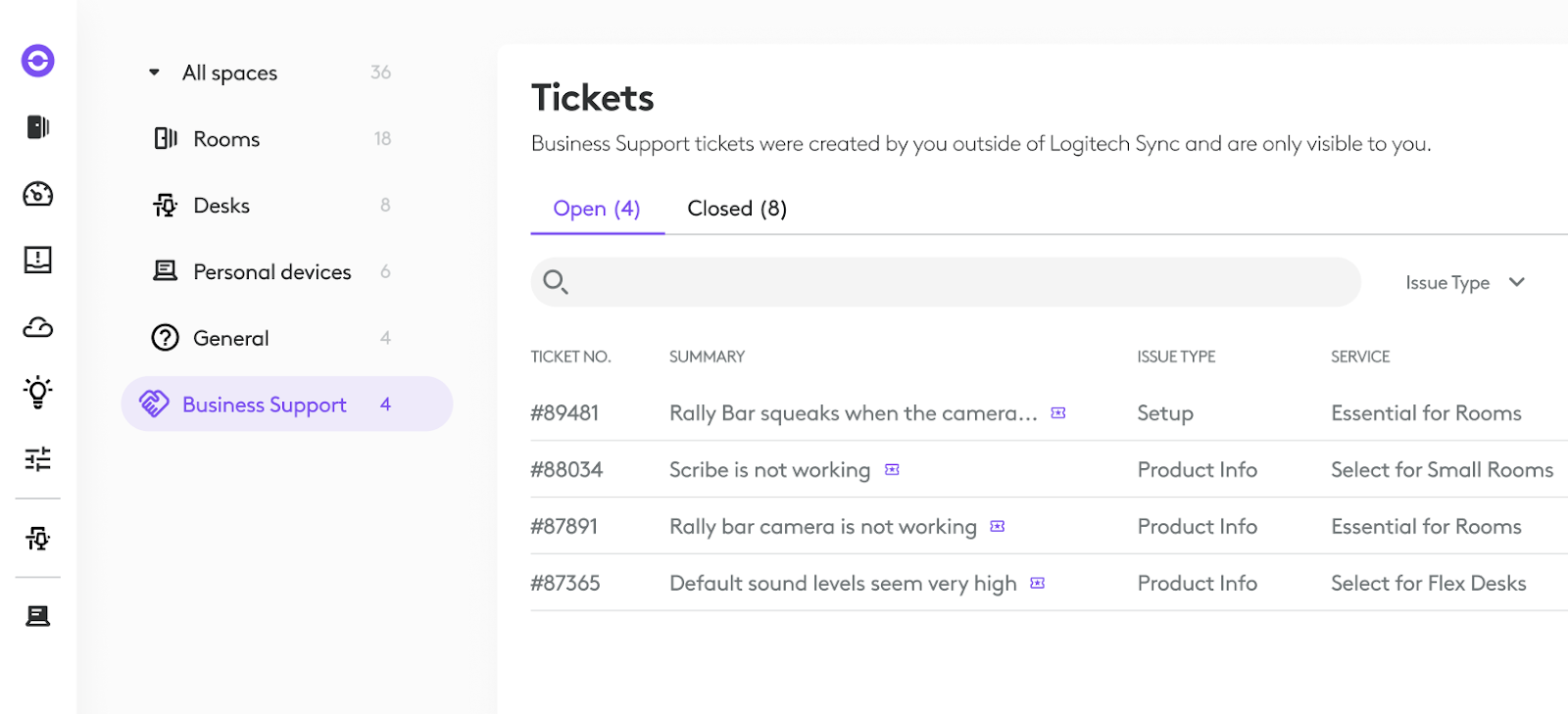Click the ticket search field
This screenshot has width=1568, height=714.
pyautogui.click(x=946, y=282)
